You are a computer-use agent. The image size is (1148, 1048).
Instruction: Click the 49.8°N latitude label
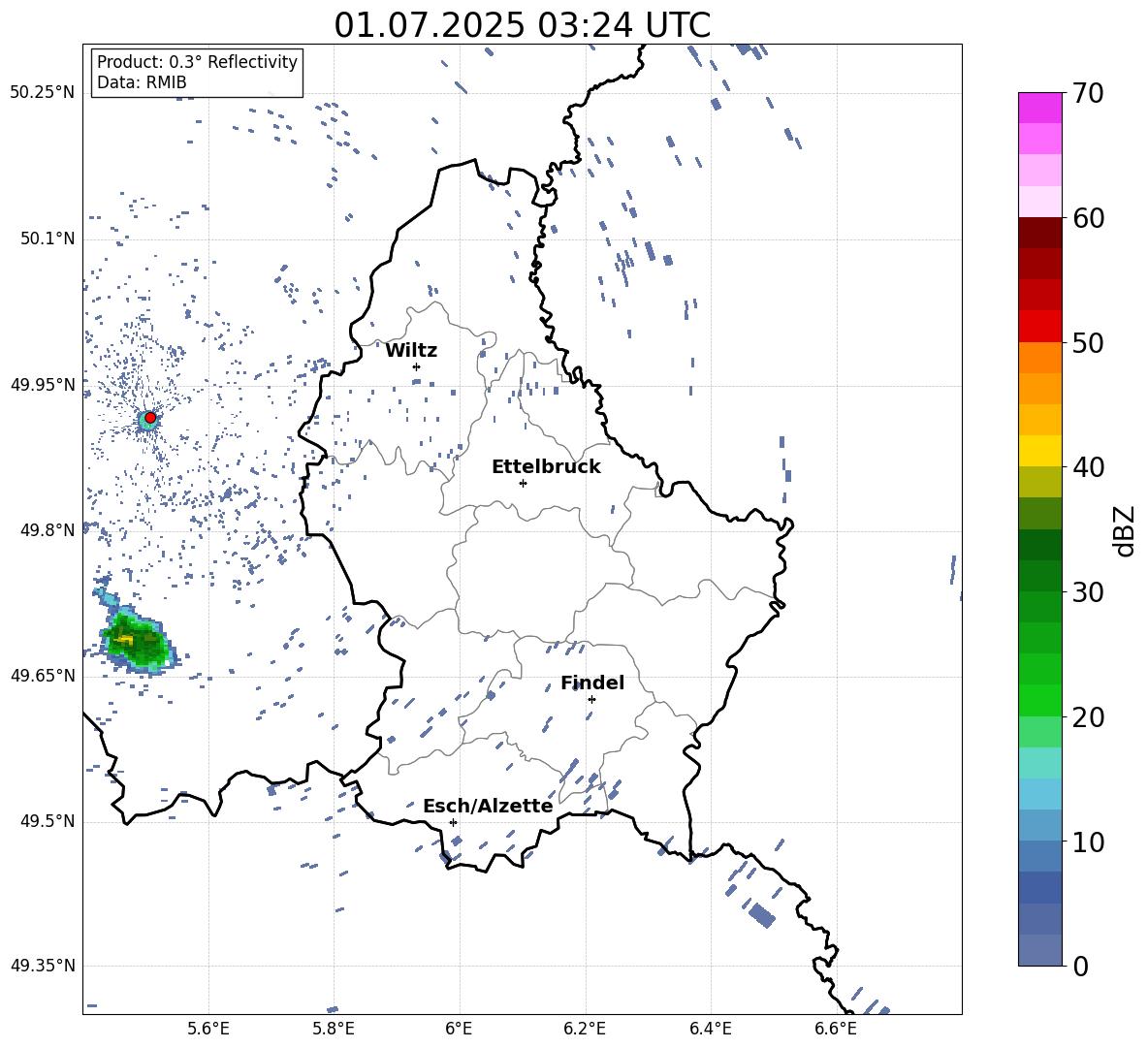tap(48, 530)
